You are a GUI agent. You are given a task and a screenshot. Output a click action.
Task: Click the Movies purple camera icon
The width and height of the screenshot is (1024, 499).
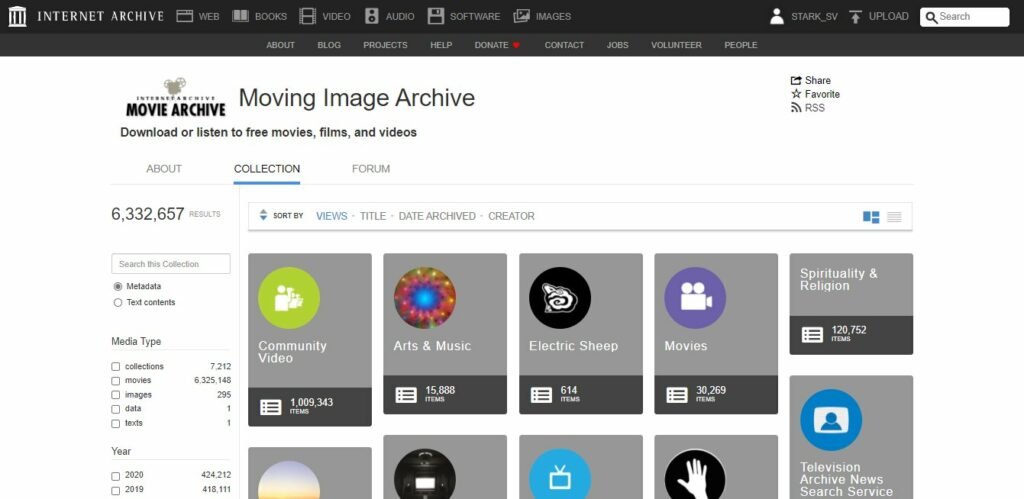coord(695,298)
